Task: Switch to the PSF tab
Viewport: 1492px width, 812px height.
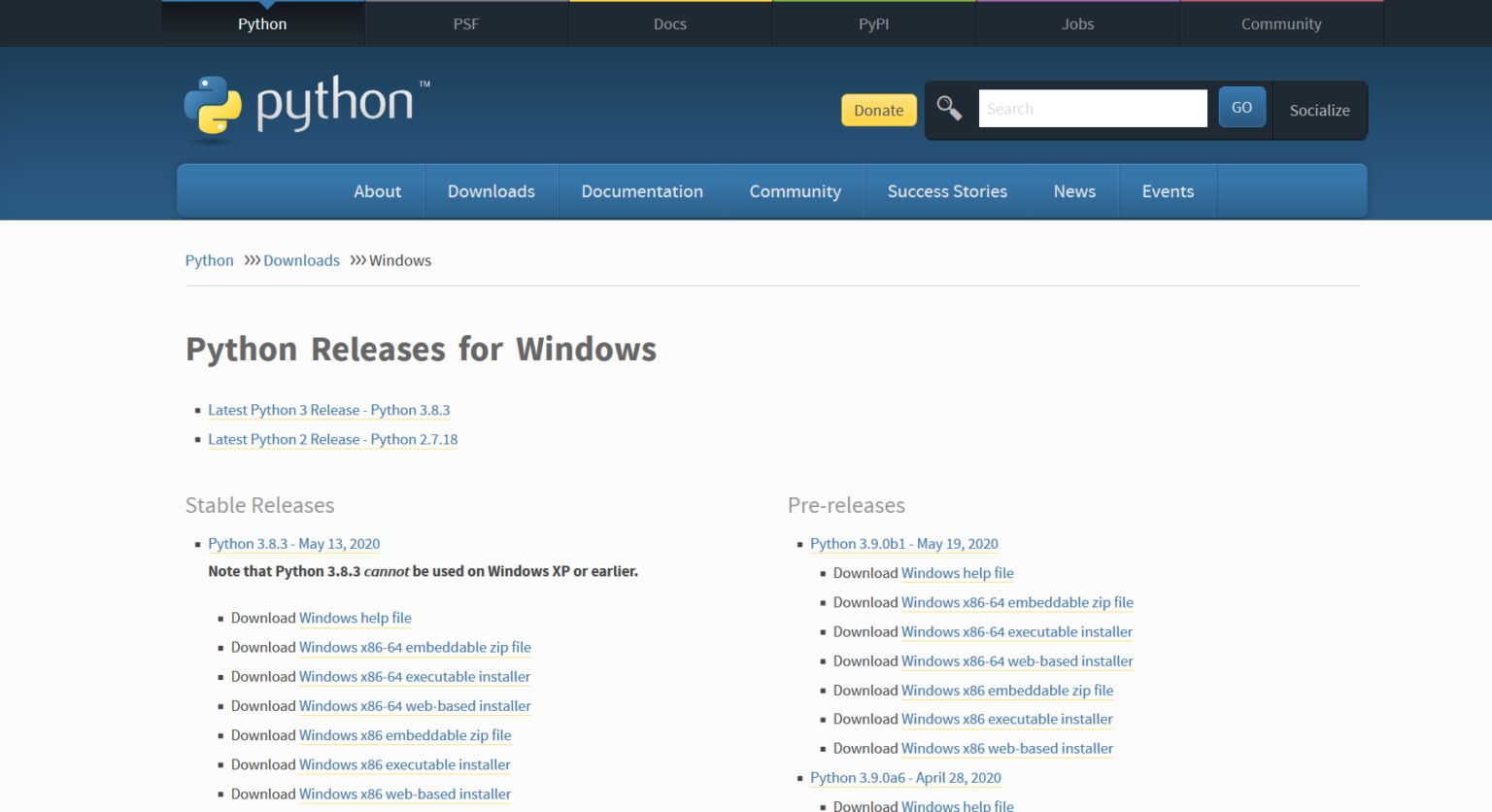Action: coord(466,23)
